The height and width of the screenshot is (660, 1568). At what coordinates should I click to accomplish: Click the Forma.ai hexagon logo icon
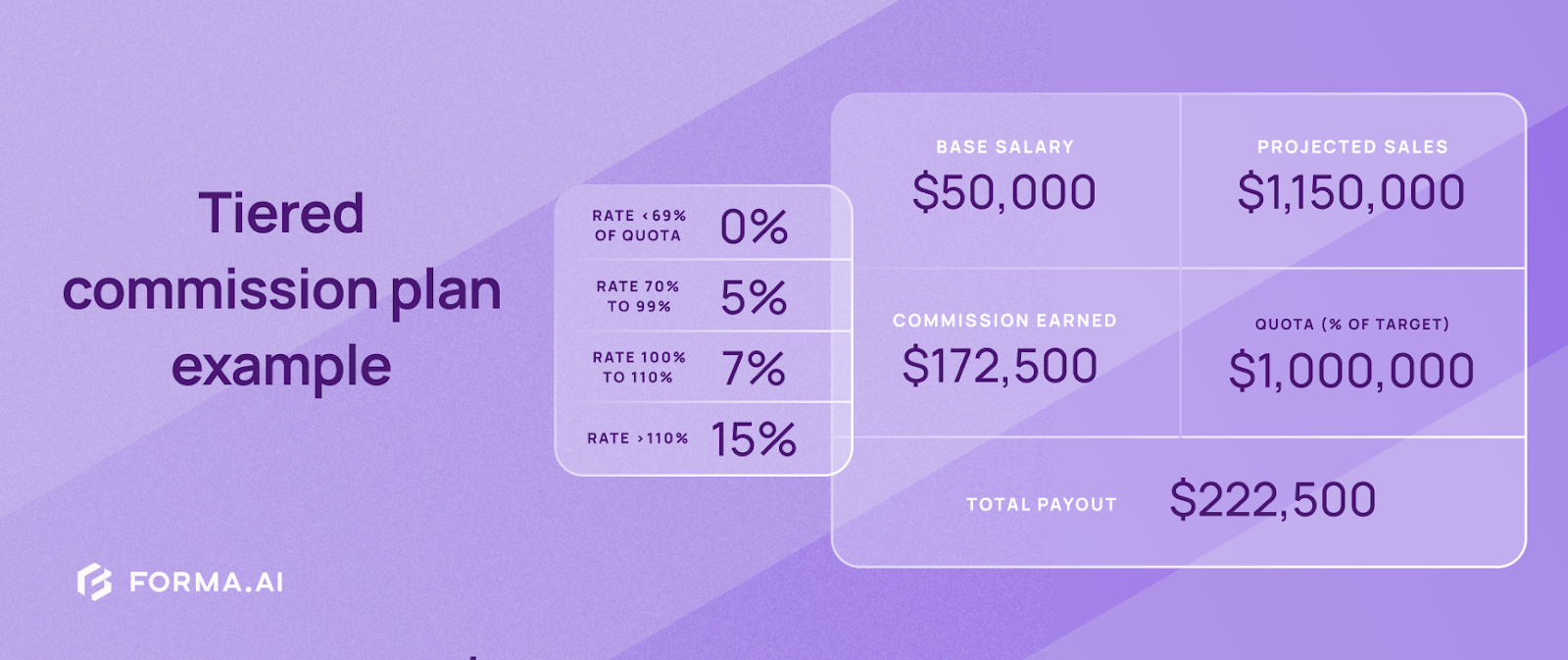point(94,582)
